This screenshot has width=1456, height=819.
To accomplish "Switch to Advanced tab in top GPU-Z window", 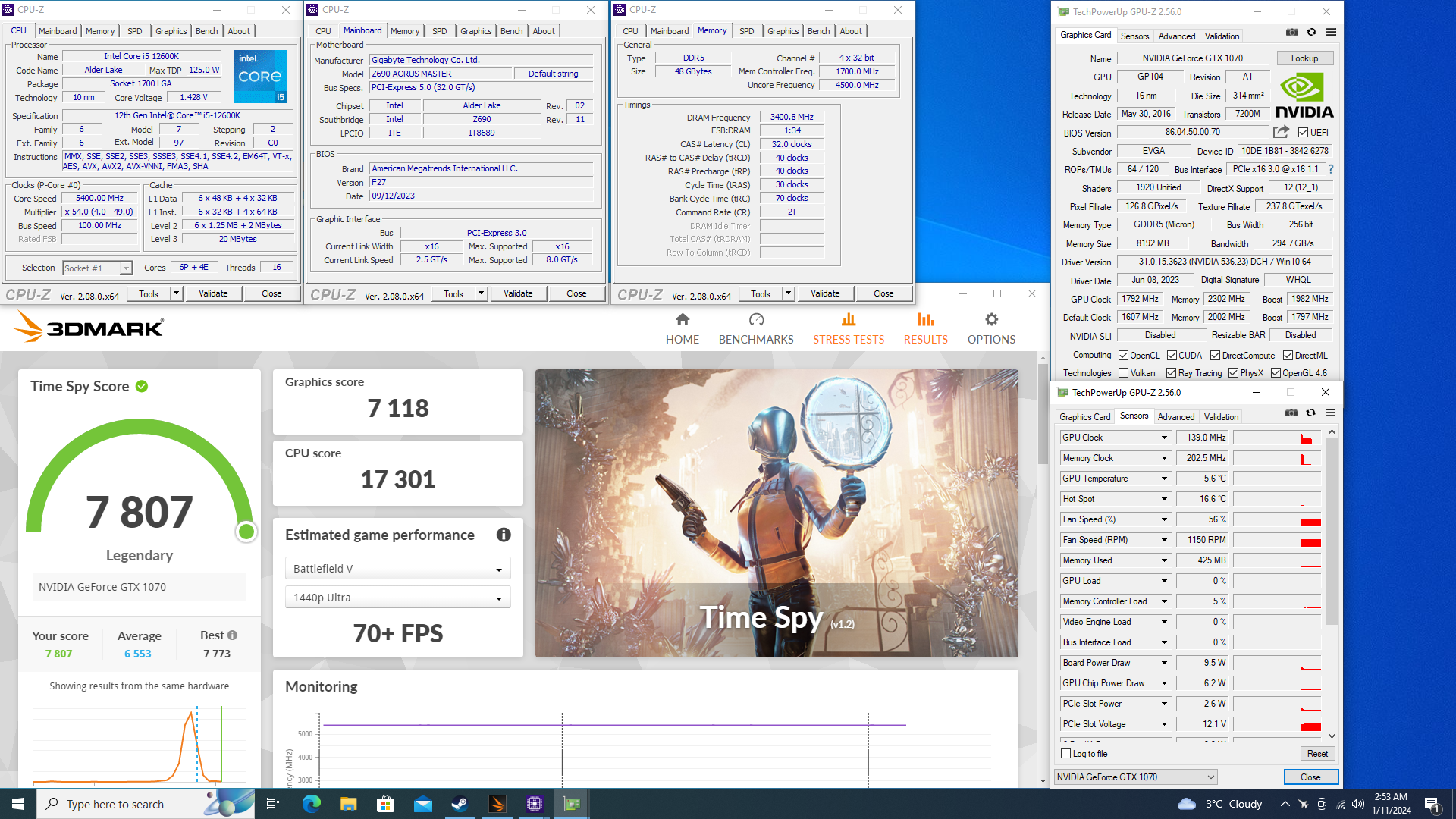I will [x=1176, y=36].
